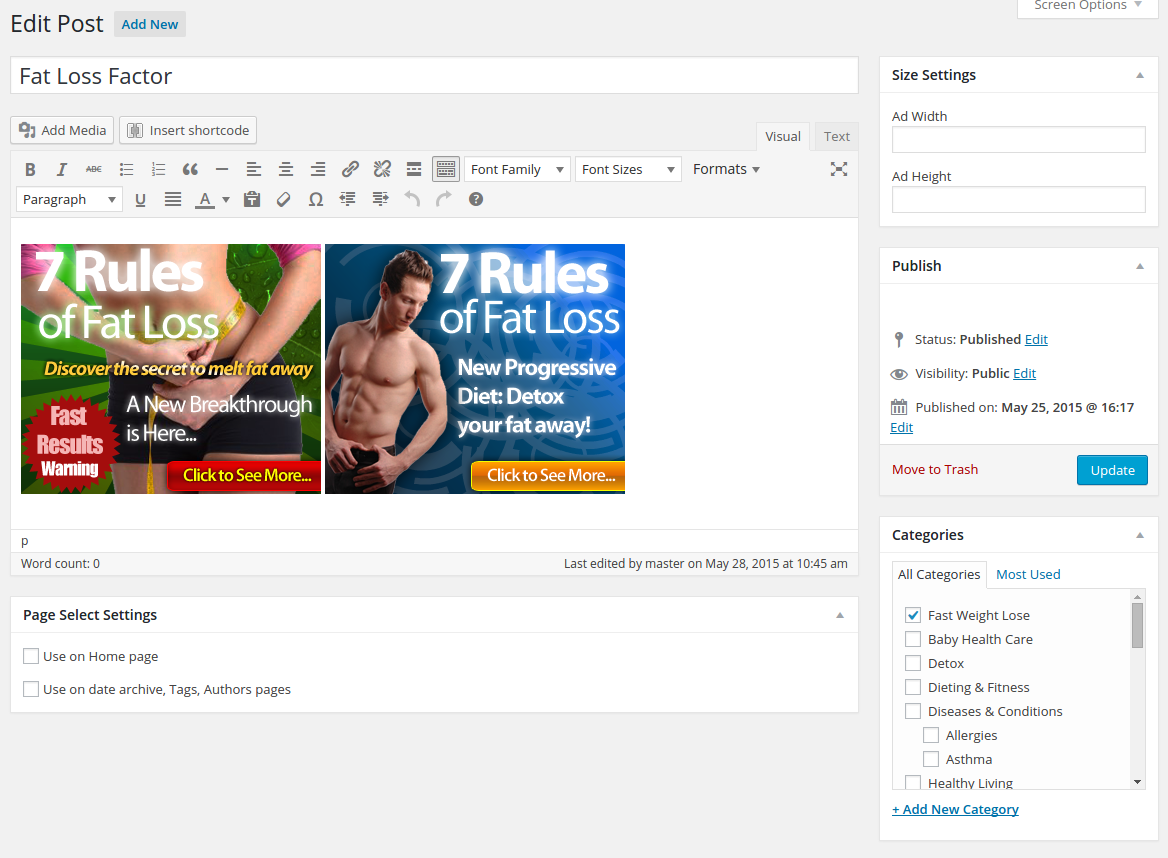This screenshot has width=1168, height=858.
Task: Expand Screen Options
Action: pyautogui.click(x=1088, y=7)
